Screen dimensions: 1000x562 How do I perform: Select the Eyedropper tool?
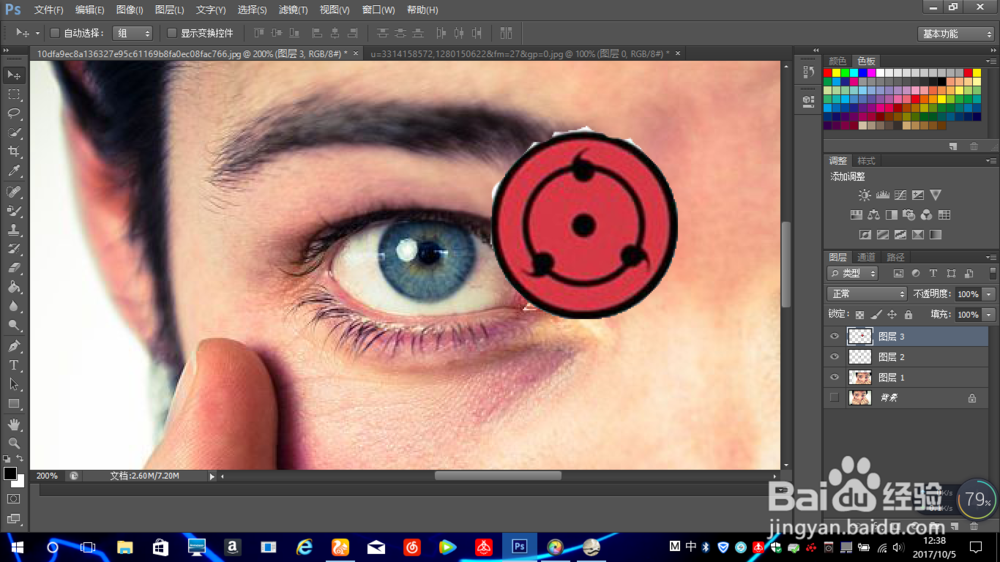click(14, 171)
